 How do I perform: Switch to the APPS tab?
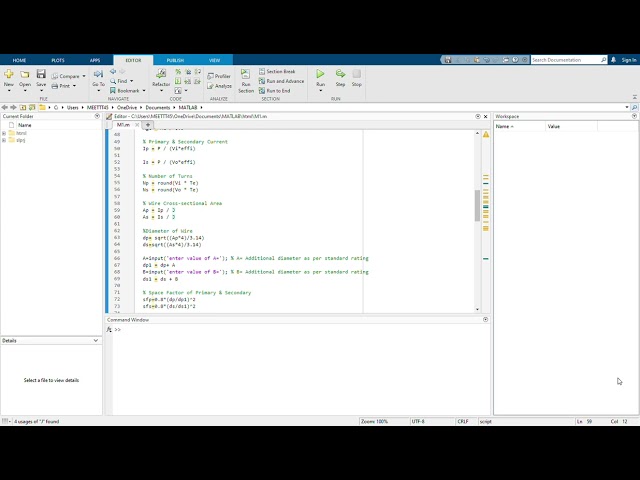pos(95,60)
